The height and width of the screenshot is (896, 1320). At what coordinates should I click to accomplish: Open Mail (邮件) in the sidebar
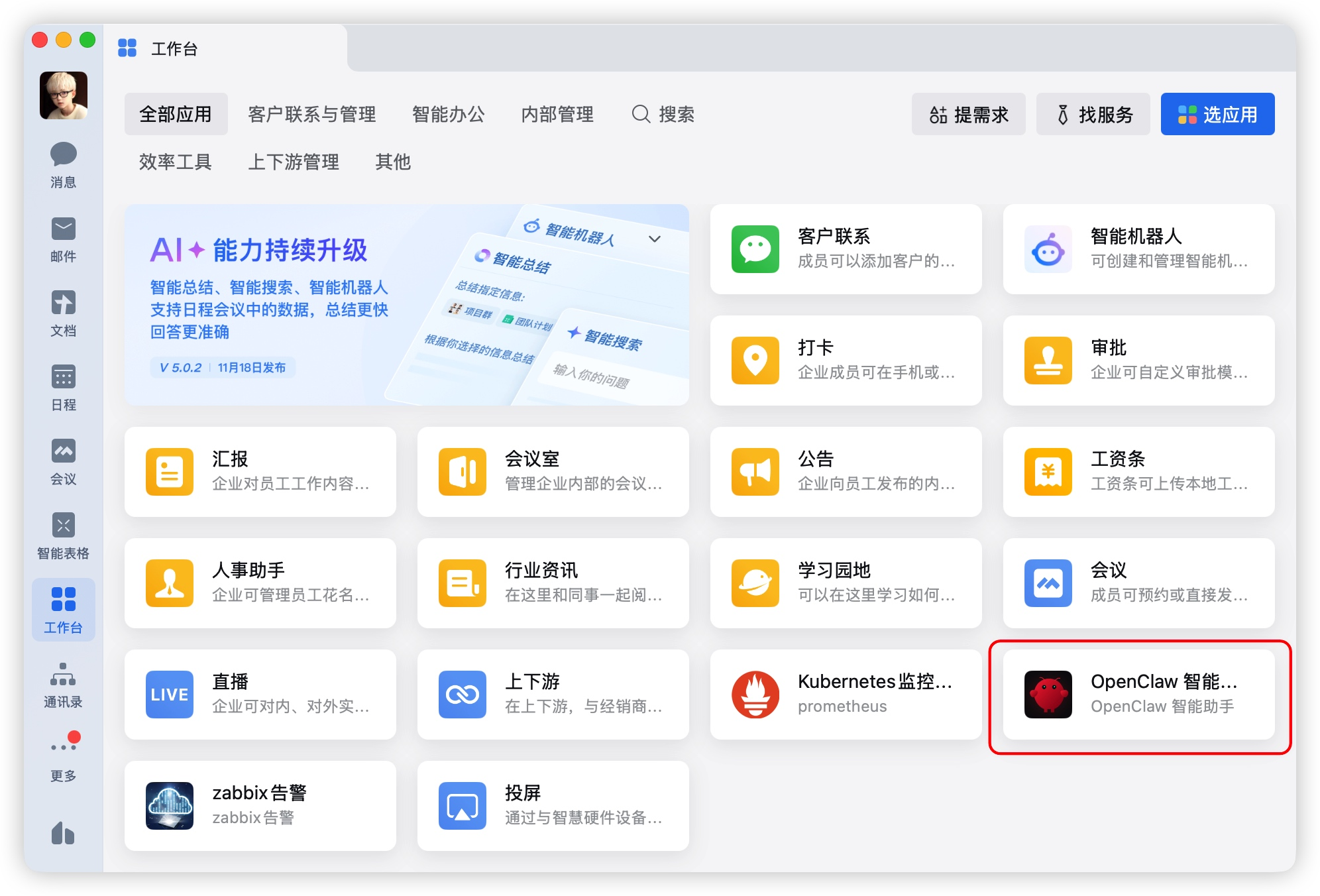63,239
